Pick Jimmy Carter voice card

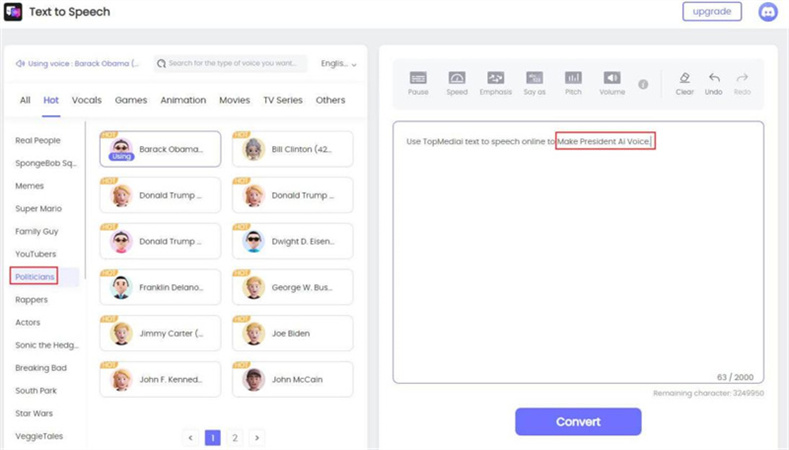click(x=160, y=333)
